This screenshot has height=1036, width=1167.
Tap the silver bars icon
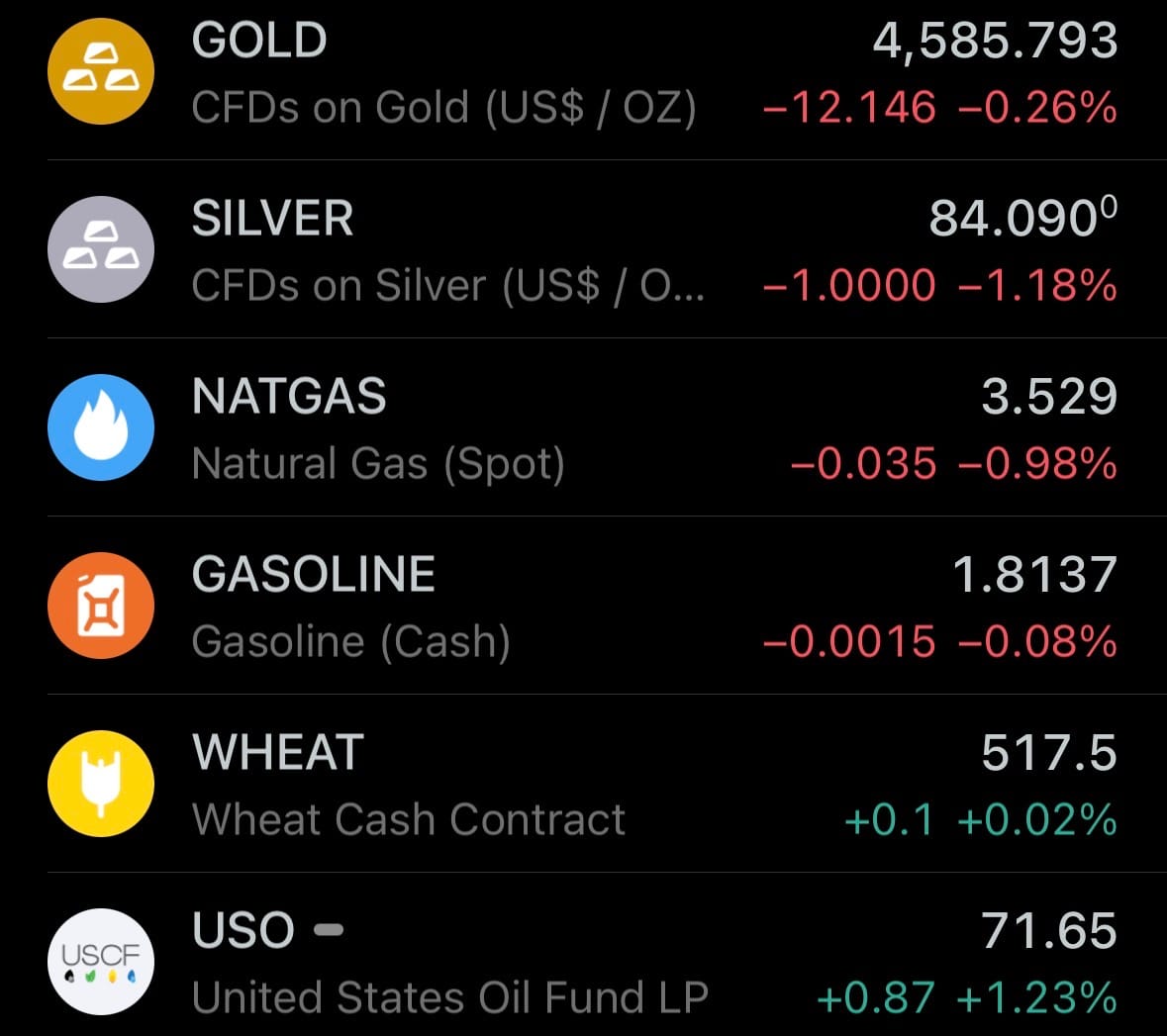tap(101, 249)
